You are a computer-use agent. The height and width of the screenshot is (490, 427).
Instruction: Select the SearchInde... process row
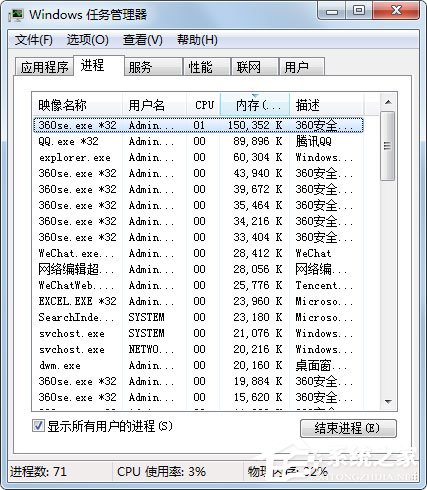(198, 317)
